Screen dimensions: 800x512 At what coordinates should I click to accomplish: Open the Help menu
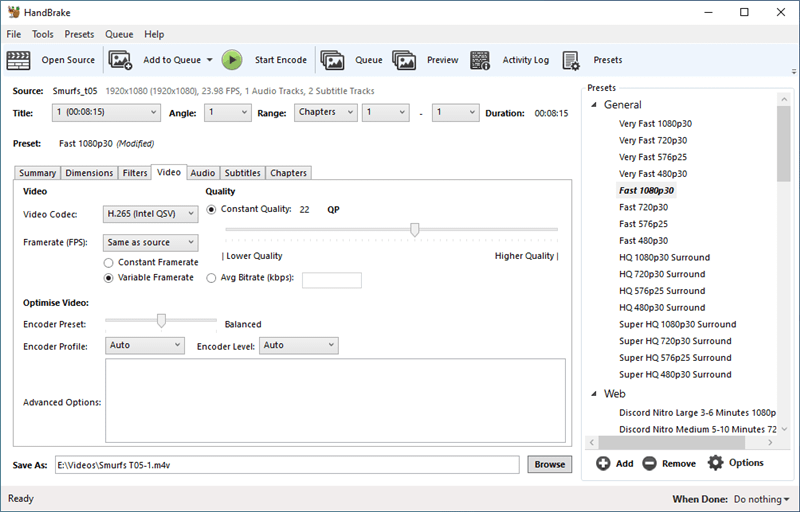(154, 34)
